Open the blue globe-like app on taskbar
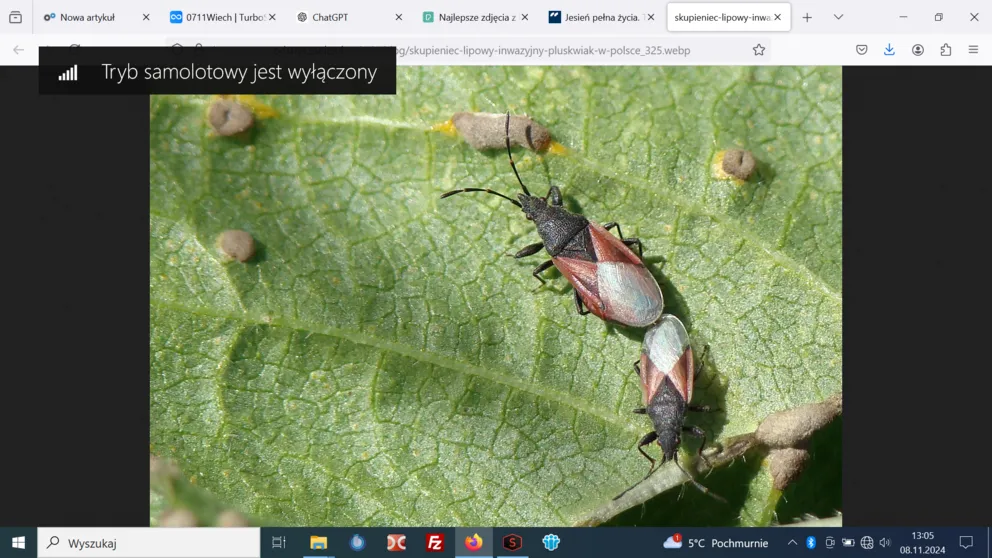 (x=551, y=543)
